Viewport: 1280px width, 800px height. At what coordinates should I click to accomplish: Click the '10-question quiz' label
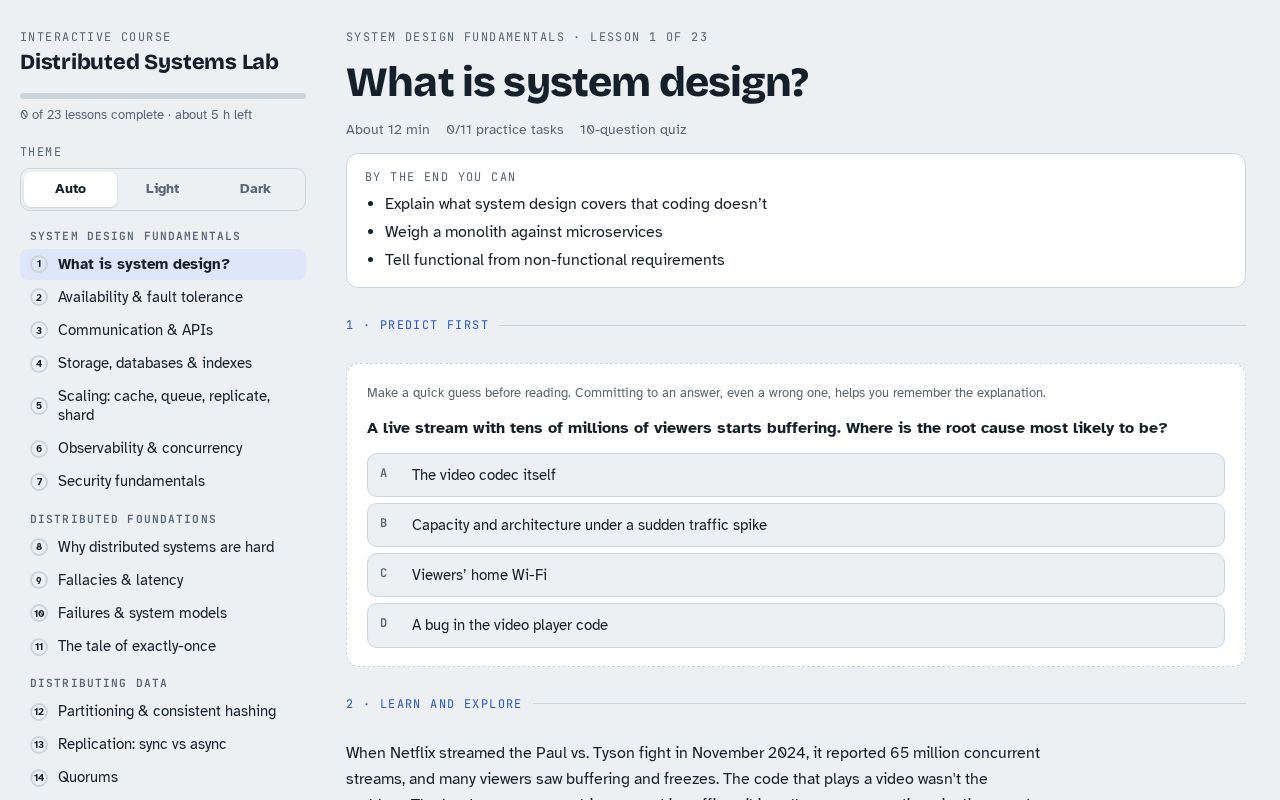click(633, 130)
